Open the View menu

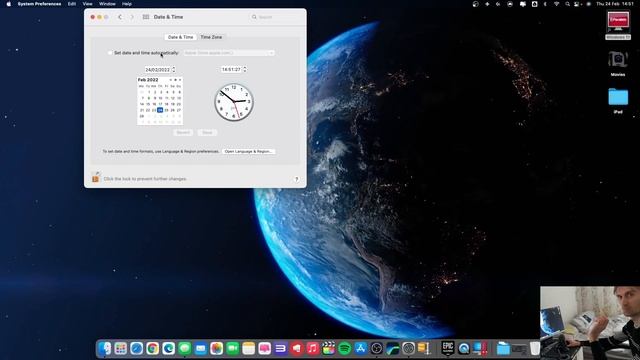tap(87, 4)
